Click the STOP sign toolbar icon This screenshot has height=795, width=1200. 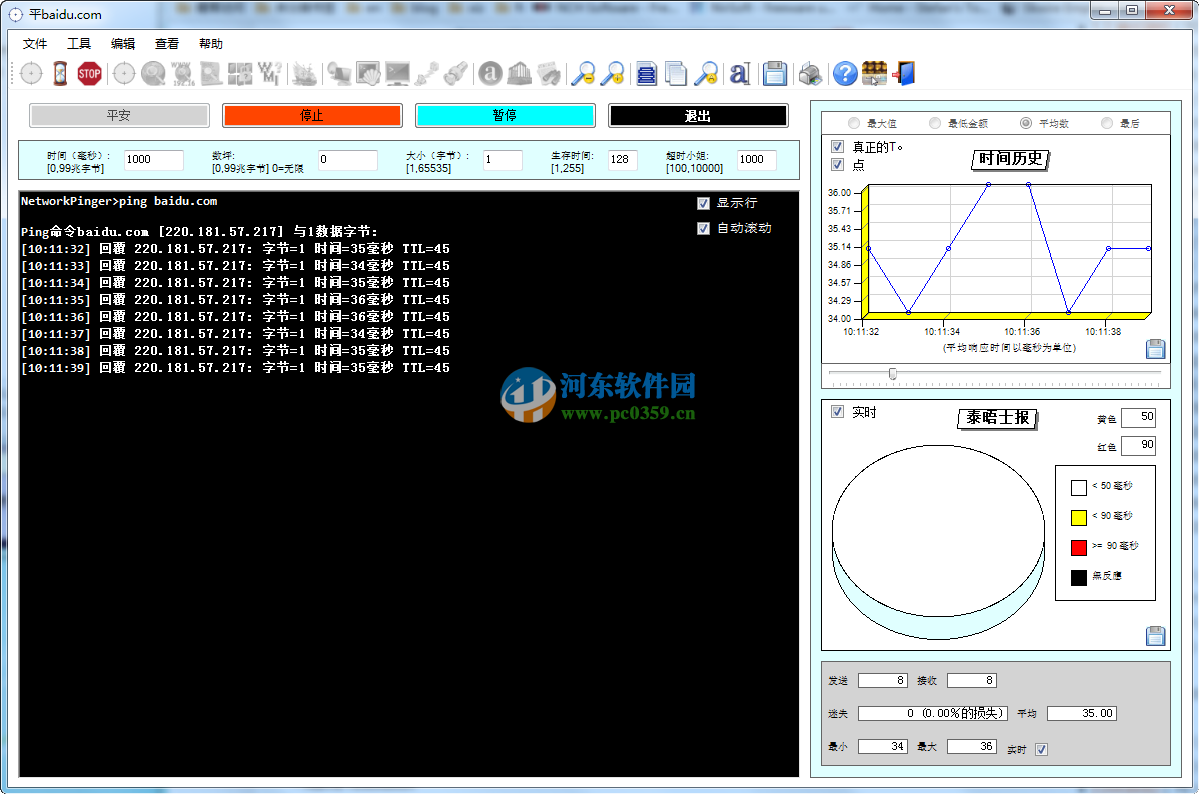click(90, 72)
